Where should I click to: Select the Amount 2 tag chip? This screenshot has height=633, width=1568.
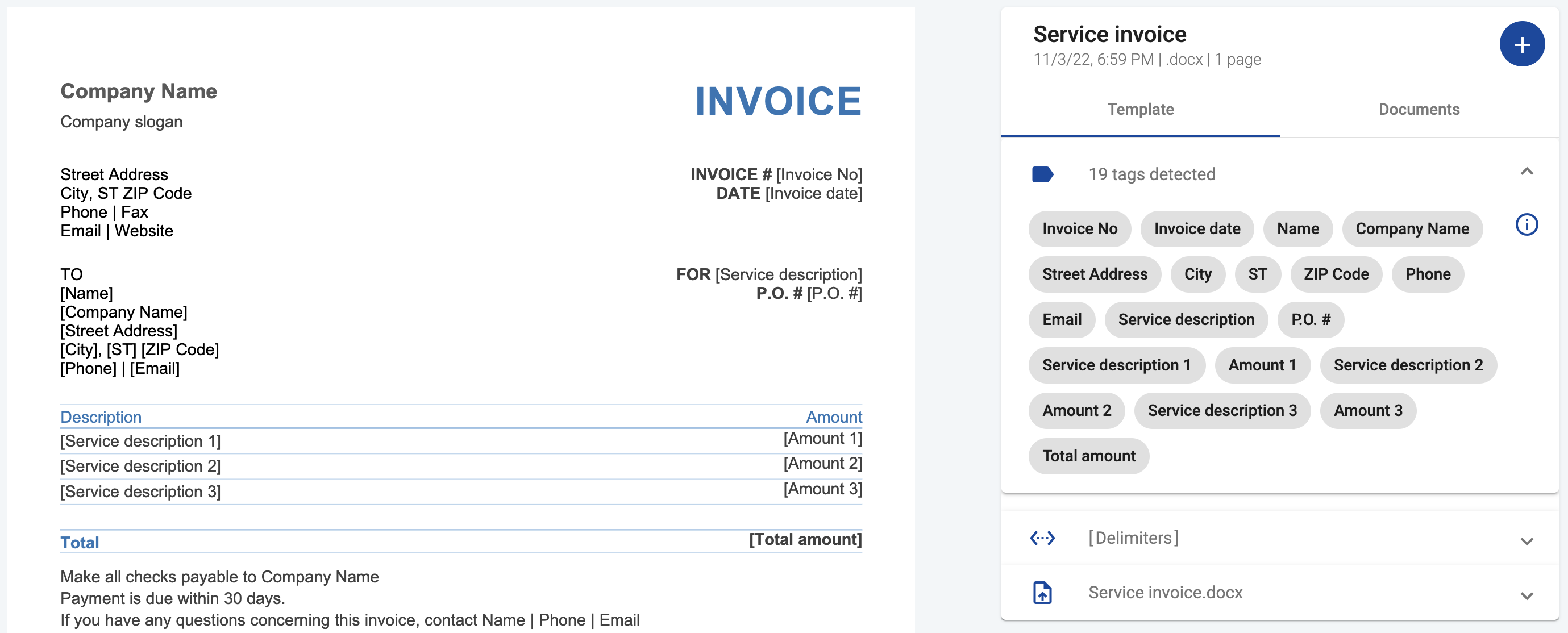1076,411
